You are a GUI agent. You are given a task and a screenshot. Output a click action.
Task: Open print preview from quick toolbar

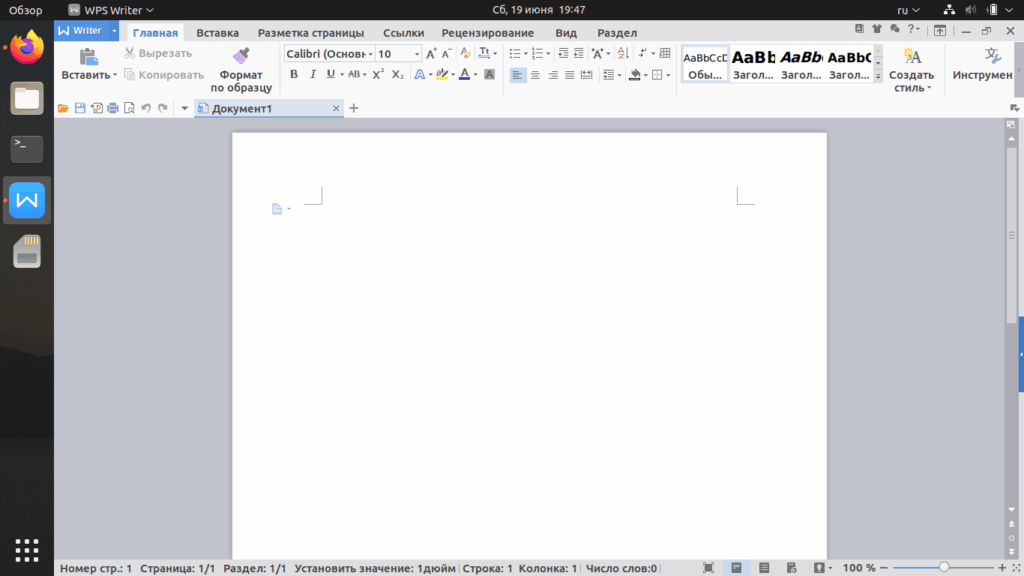click(x=129, y=108)
